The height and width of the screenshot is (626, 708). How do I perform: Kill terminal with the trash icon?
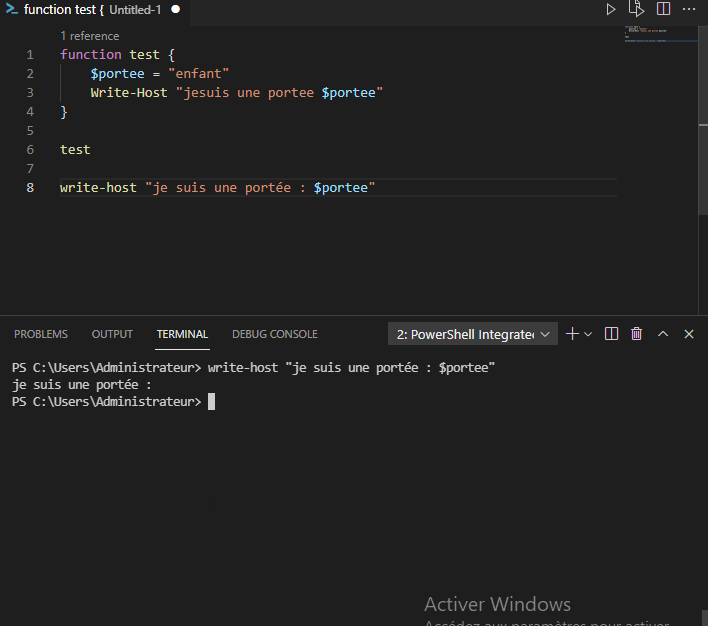(x=637, y=334)
